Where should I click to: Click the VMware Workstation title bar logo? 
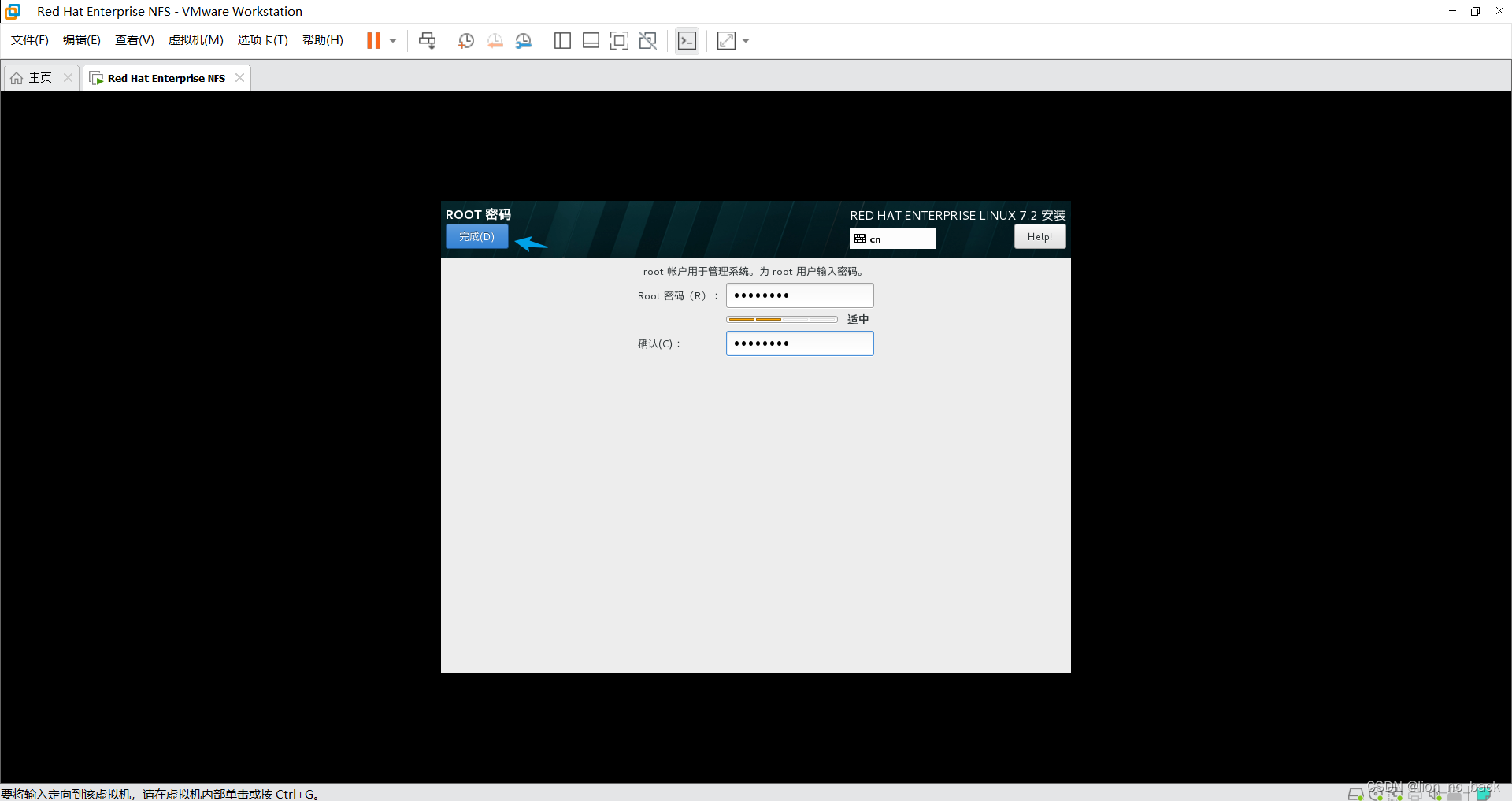tap(13, 11)
